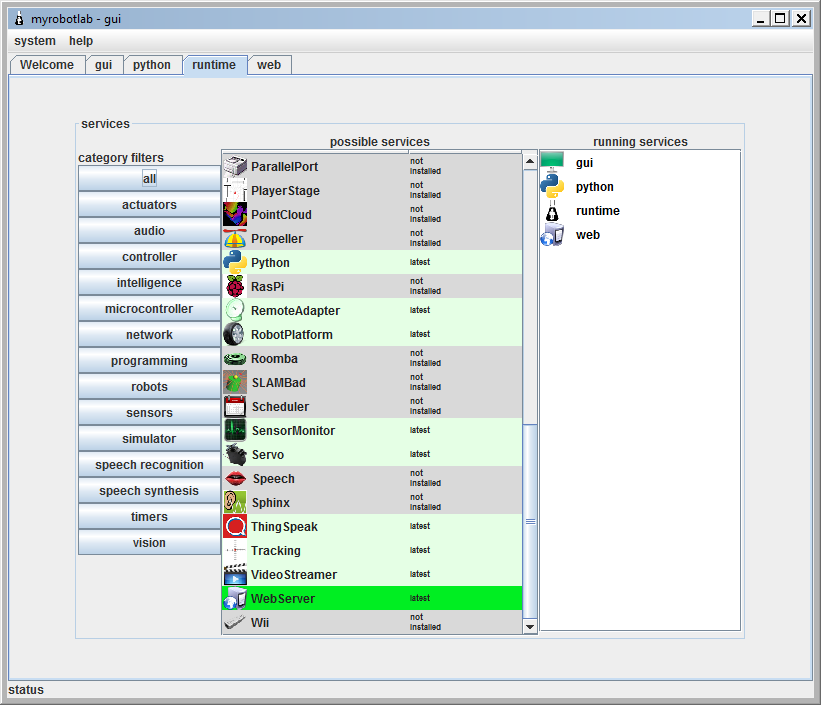
Task: Click the Speech red lips icon
Action: 235,478
